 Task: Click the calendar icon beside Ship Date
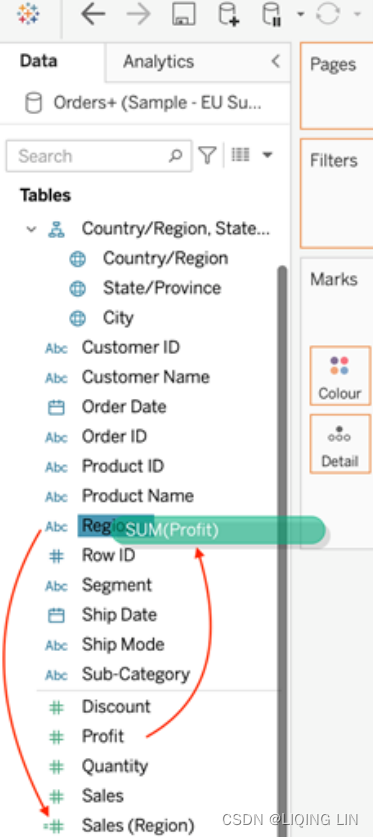56,616
